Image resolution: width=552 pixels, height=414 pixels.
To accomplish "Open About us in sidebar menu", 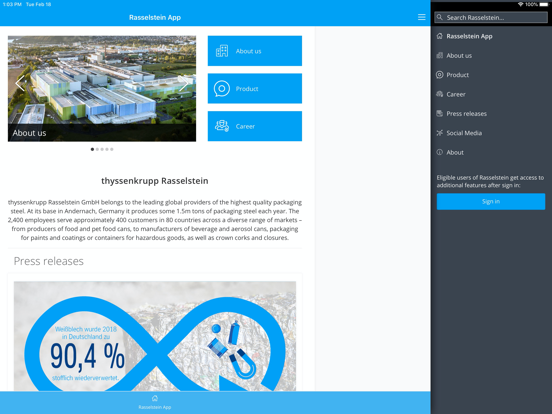I will coord(459,56).
